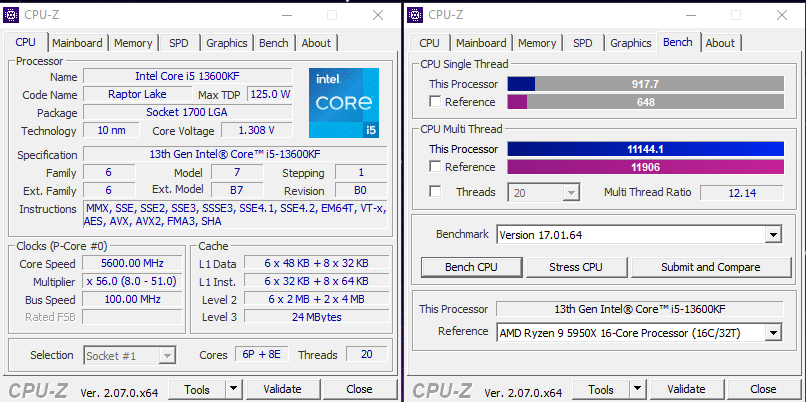Click the Code Name field Raptor Lake
807x402 pixels.
tap(137, 94)
